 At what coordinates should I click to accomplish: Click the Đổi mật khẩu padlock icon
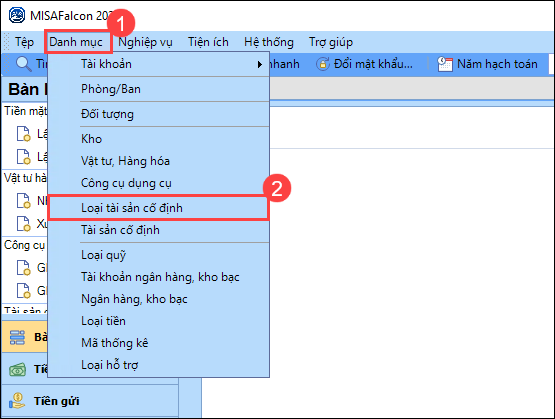click(322, 64)
